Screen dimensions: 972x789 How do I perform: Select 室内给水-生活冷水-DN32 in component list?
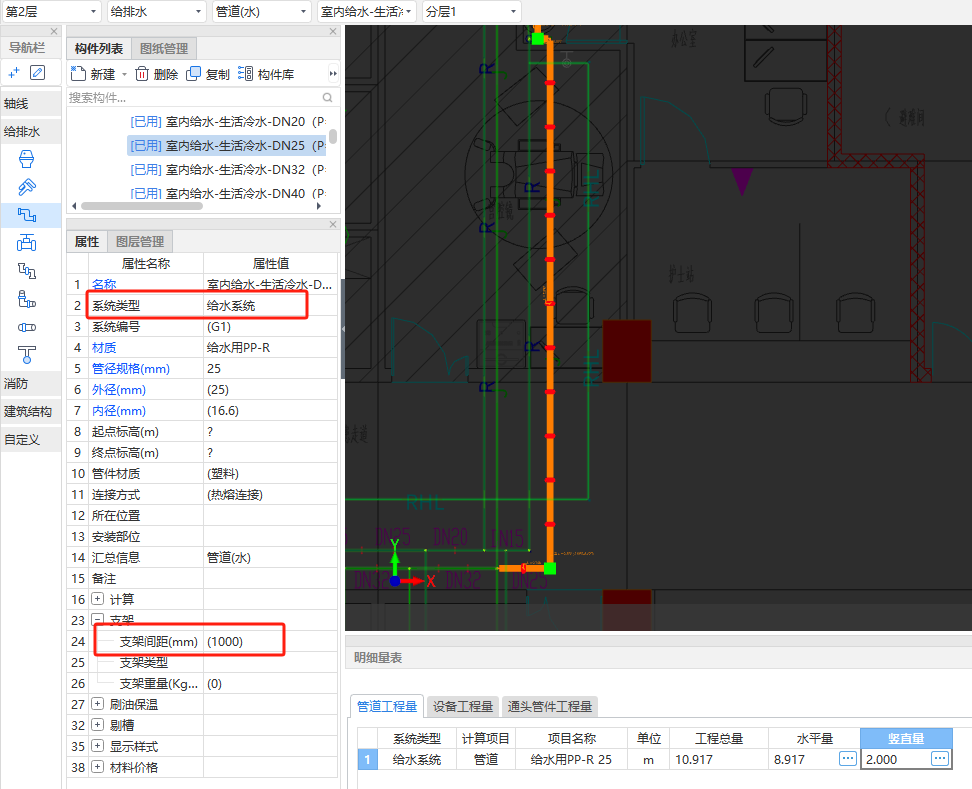coord(228,169)
